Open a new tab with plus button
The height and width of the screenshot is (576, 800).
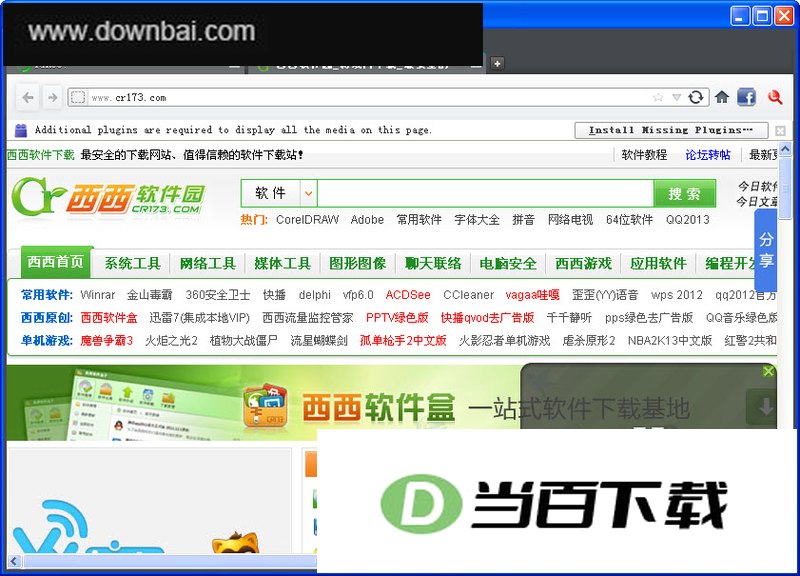coord(497,63)
